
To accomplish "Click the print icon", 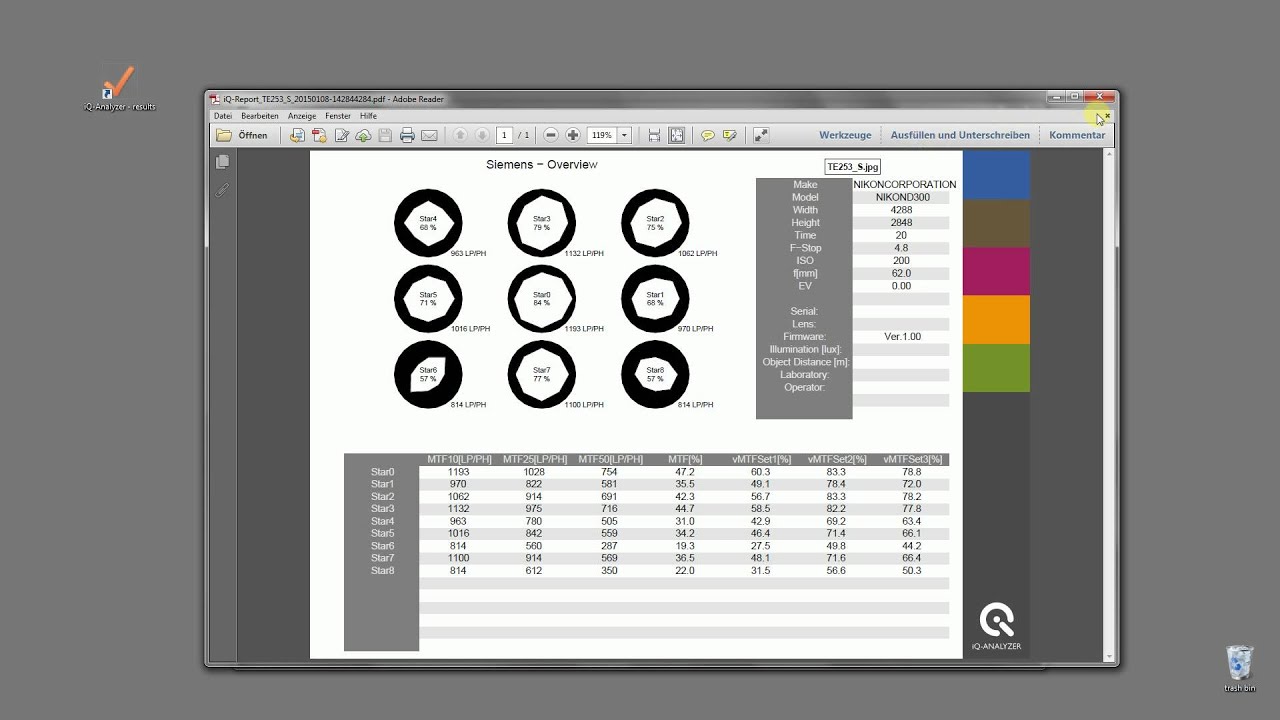I will (x=407, y=135).
